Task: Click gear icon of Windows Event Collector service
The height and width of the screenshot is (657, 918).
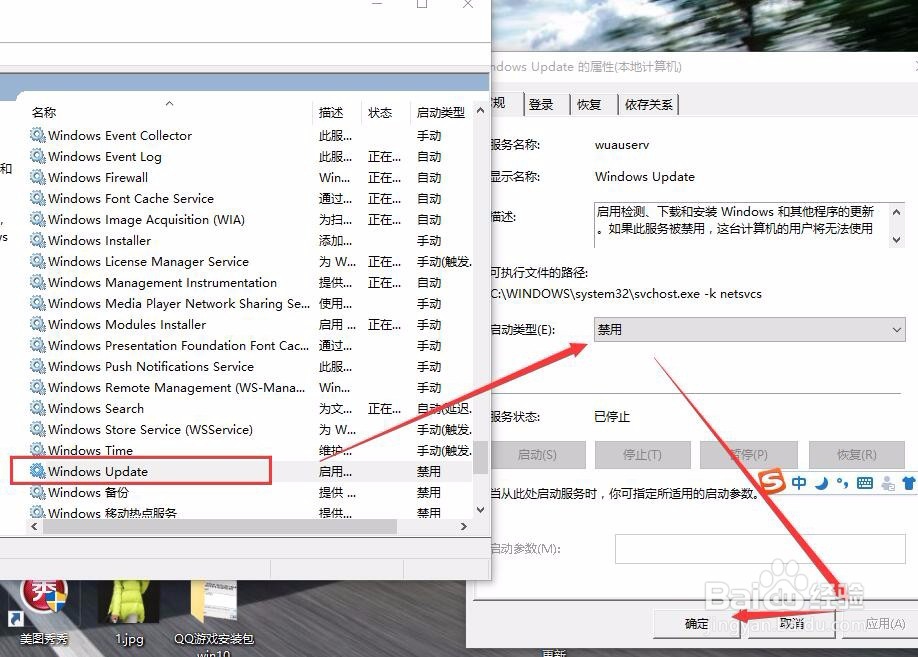Action: click(38, 135)
